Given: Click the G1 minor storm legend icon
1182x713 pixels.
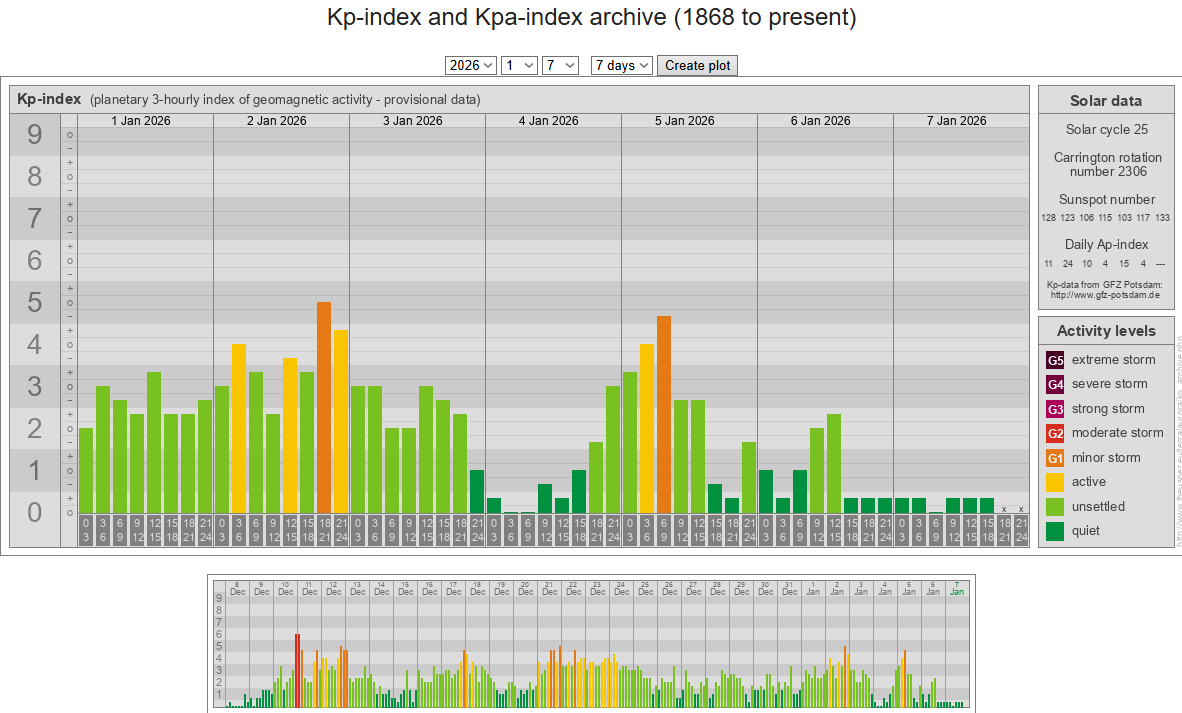Looking at the screenshot, I should pos(1055,457).
